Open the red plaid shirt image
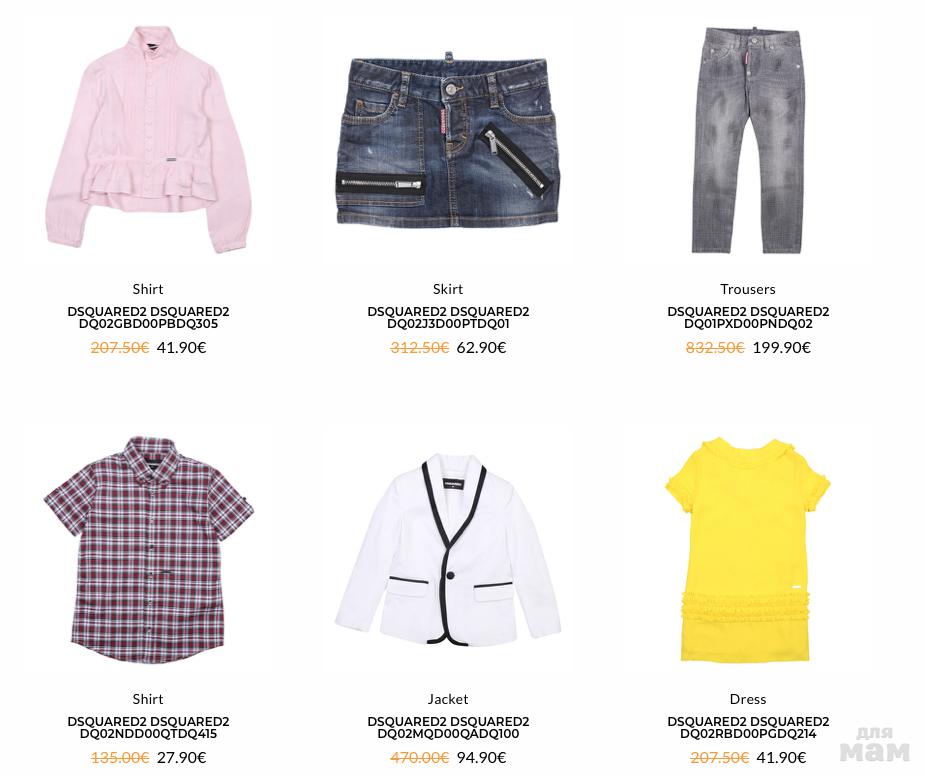The height and width of the screenshot is (776, 925). pyautogui.click(x=148, y=549)
